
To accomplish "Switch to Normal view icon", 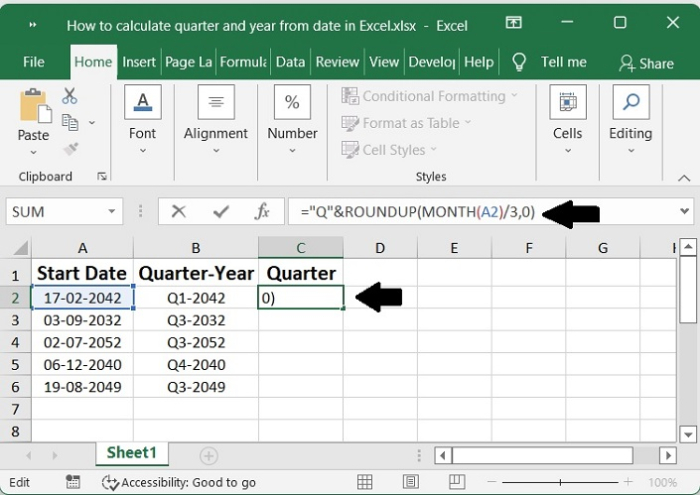I will tap(364, 482).
